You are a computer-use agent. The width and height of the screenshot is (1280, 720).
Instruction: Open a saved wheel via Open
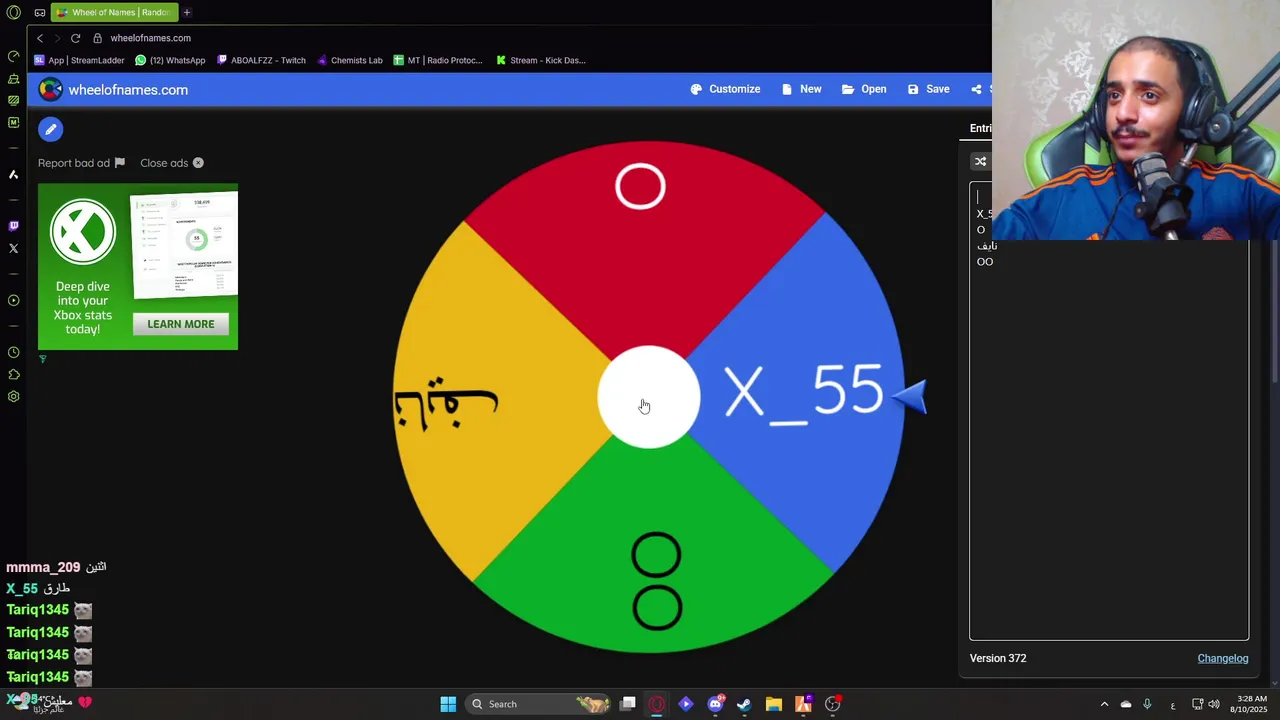click(x=864, y=89)
